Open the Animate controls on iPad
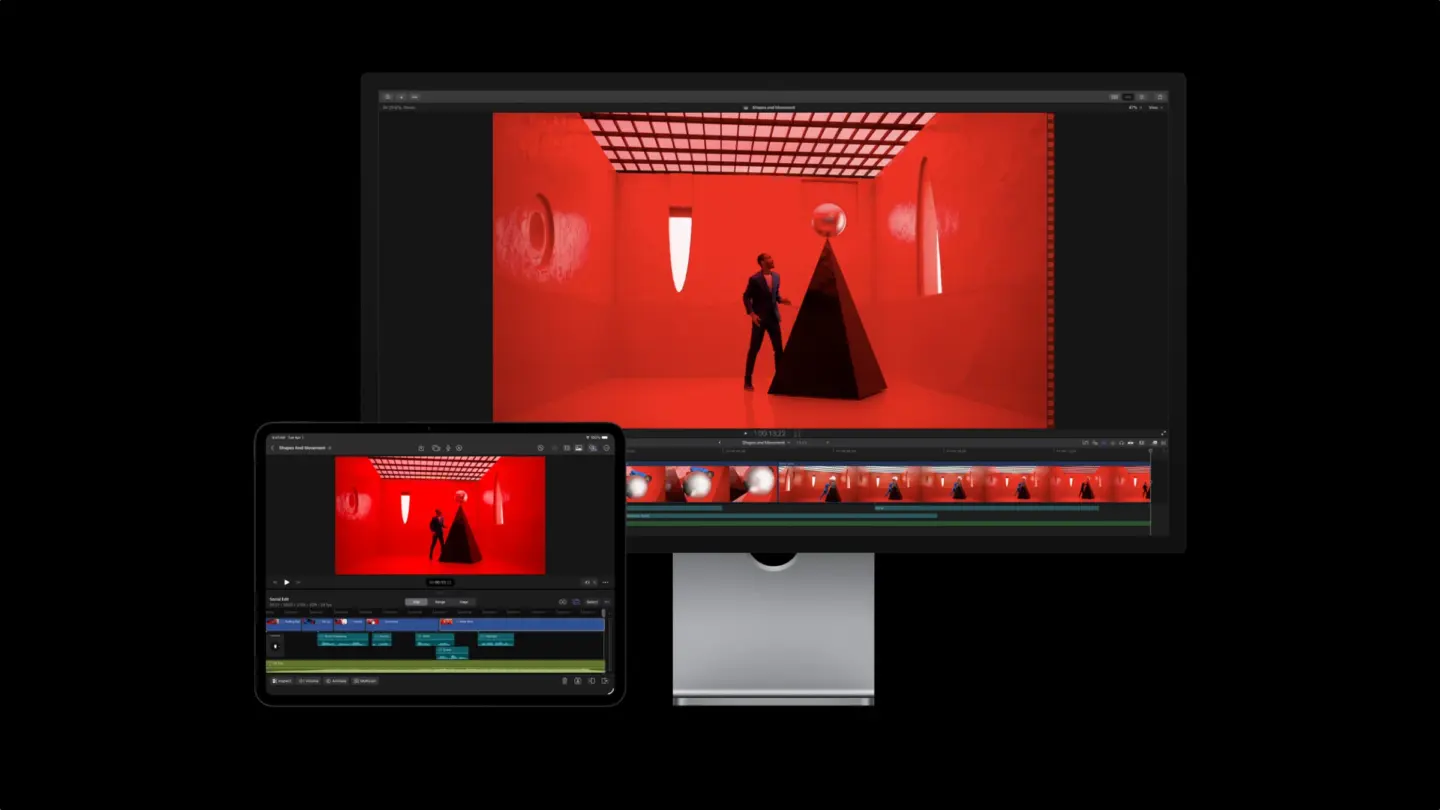The height and width of the screenshot is (810, 1440). (x=337, y=681)
